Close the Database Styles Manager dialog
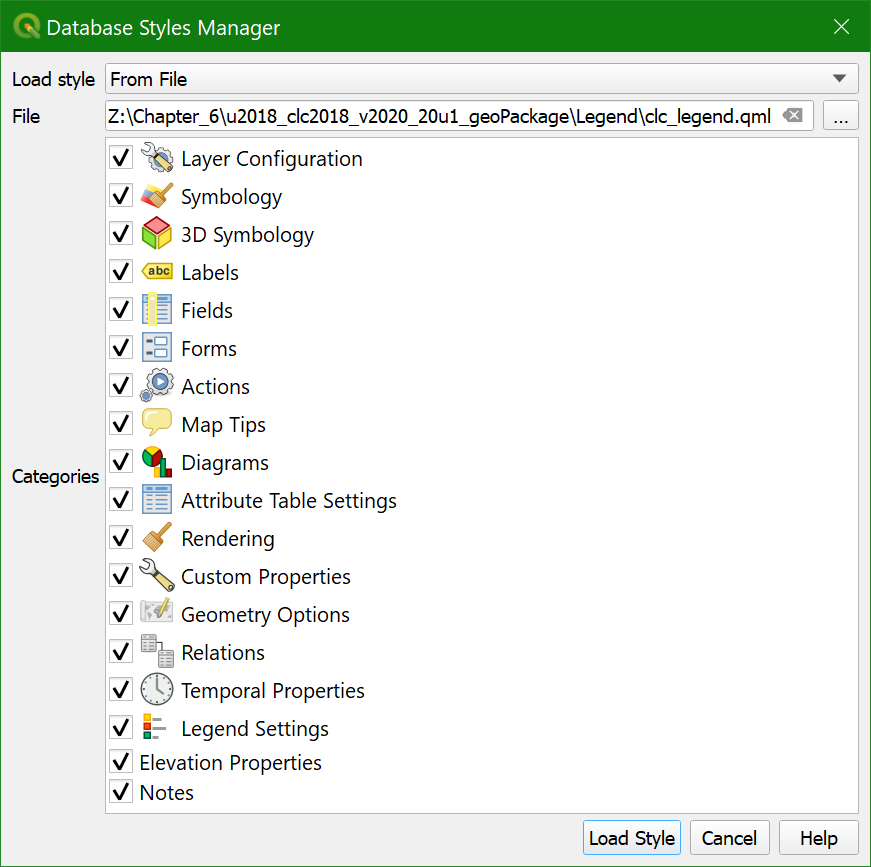The width and height of the screenshot is (871, 867). point(842,26)
